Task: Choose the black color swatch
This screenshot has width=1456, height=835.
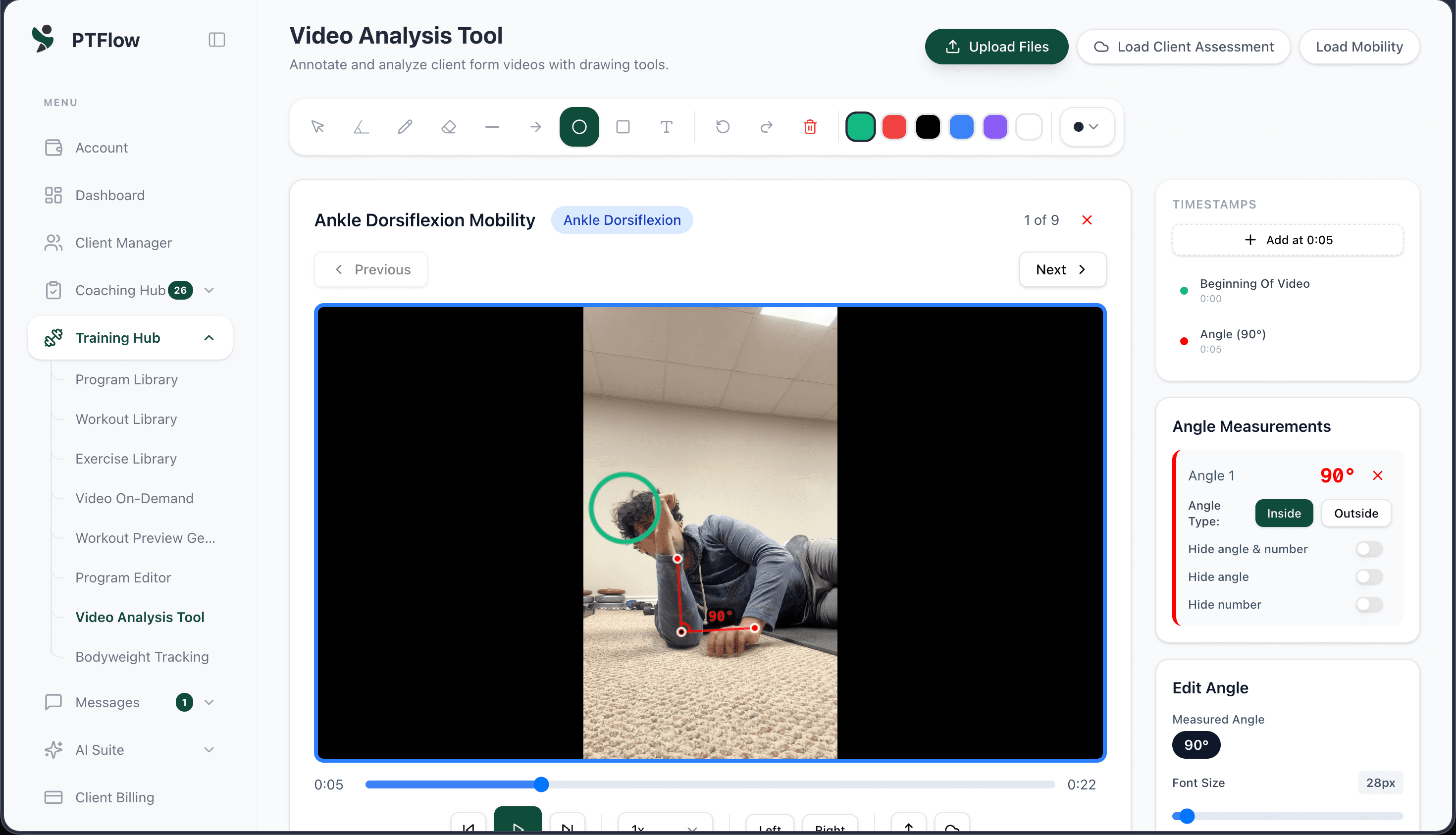Action: tap(928, 127)
